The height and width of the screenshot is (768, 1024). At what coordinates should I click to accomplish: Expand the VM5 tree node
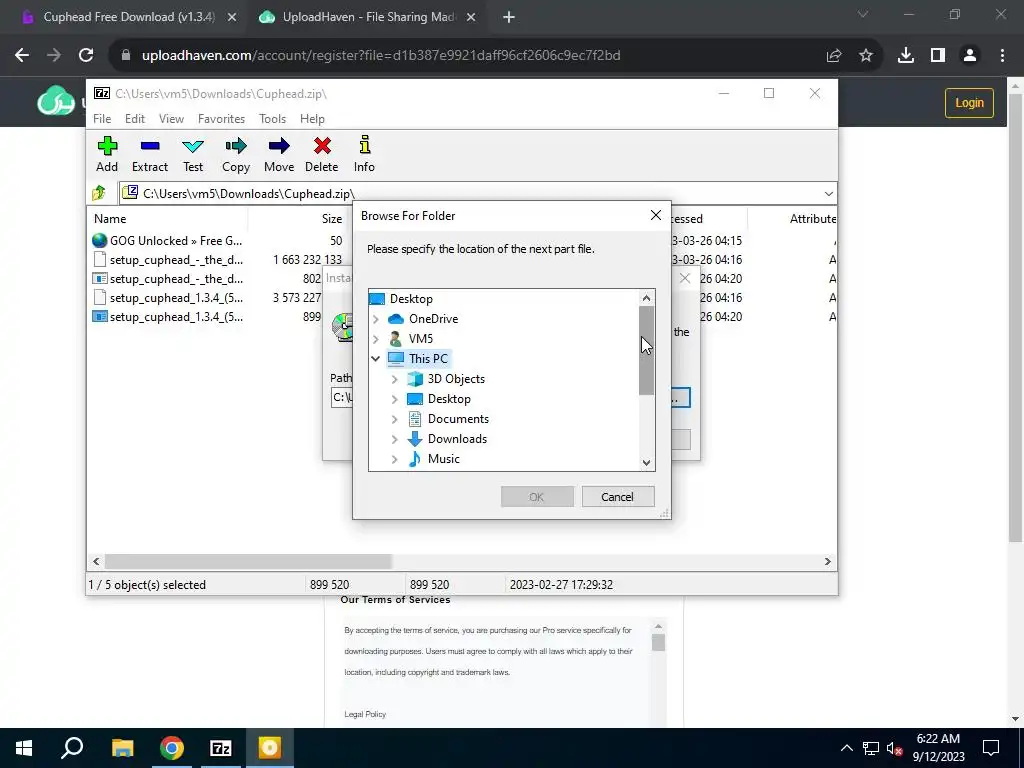(x=376, y=339)
